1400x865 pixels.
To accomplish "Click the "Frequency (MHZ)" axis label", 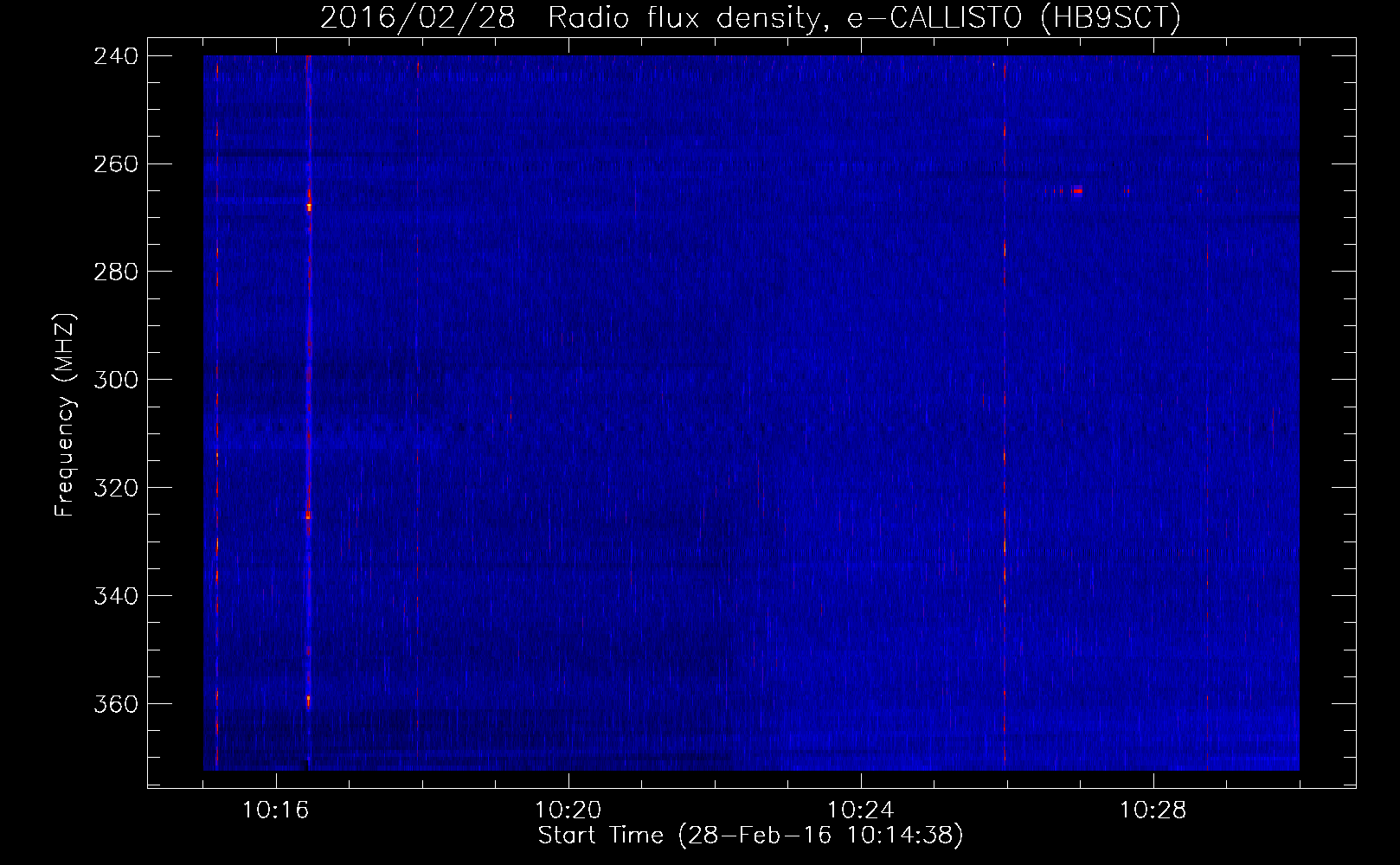I will tap(65, 415).
